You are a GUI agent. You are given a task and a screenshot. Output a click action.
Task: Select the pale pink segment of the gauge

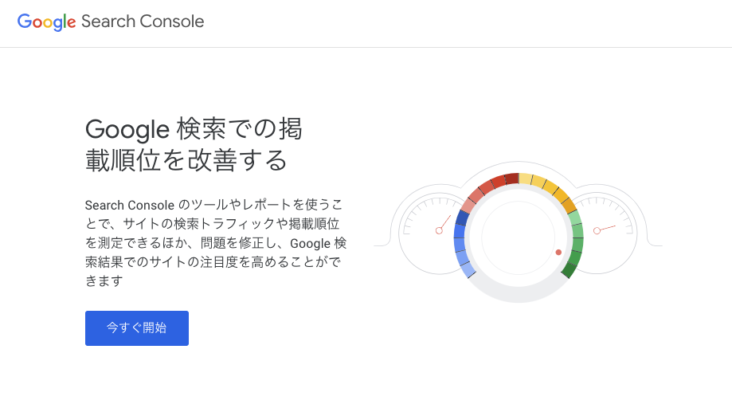click(468, 206)
